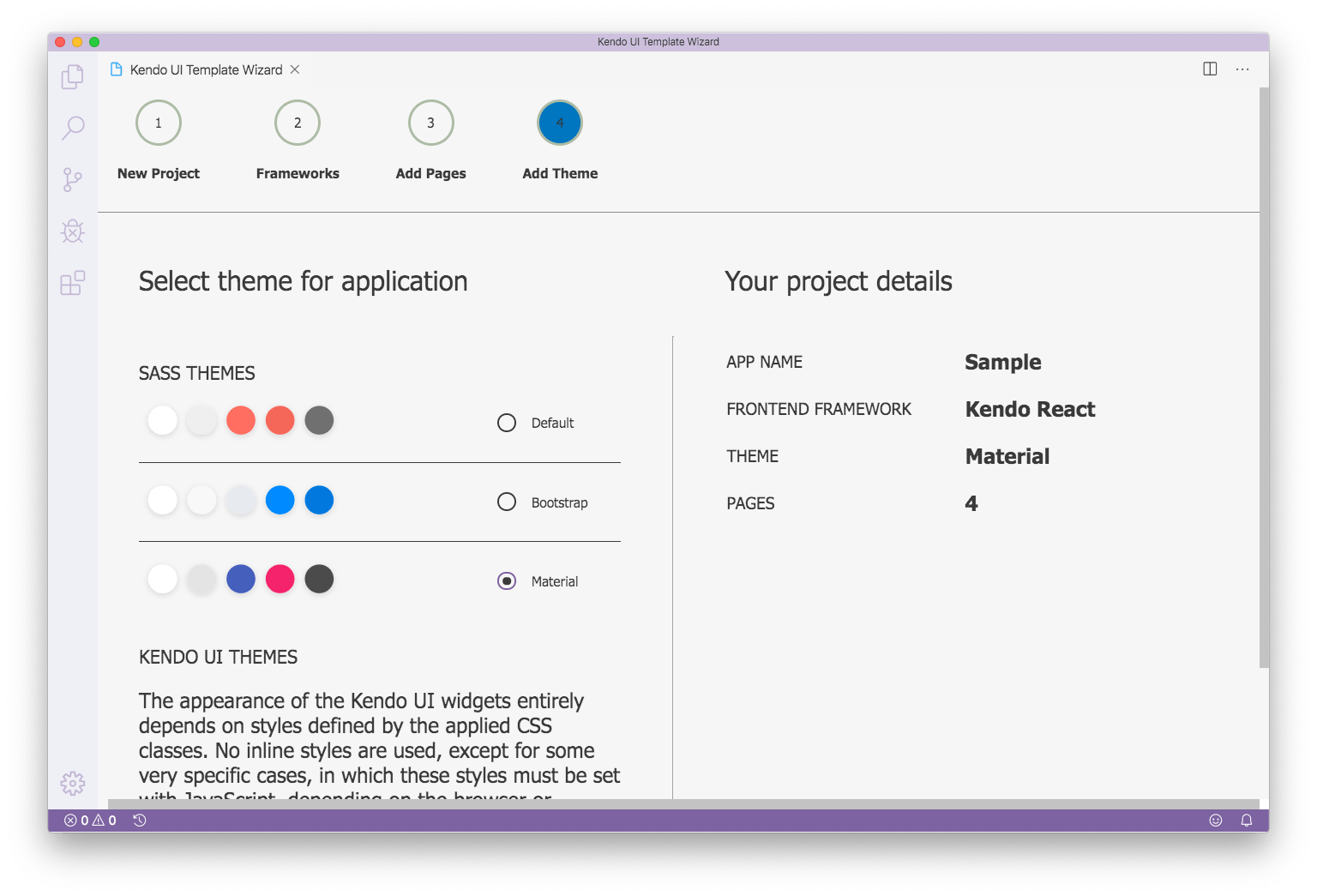Go to step 2 Frameworks
The image size is (1317, 896).
pos(298,123)
